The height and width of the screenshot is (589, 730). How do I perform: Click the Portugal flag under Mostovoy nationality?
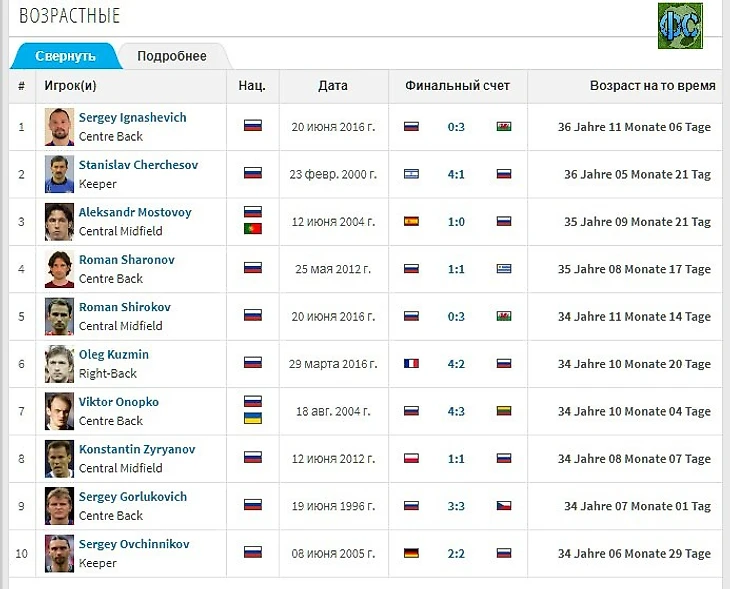(x=253, y=229)
